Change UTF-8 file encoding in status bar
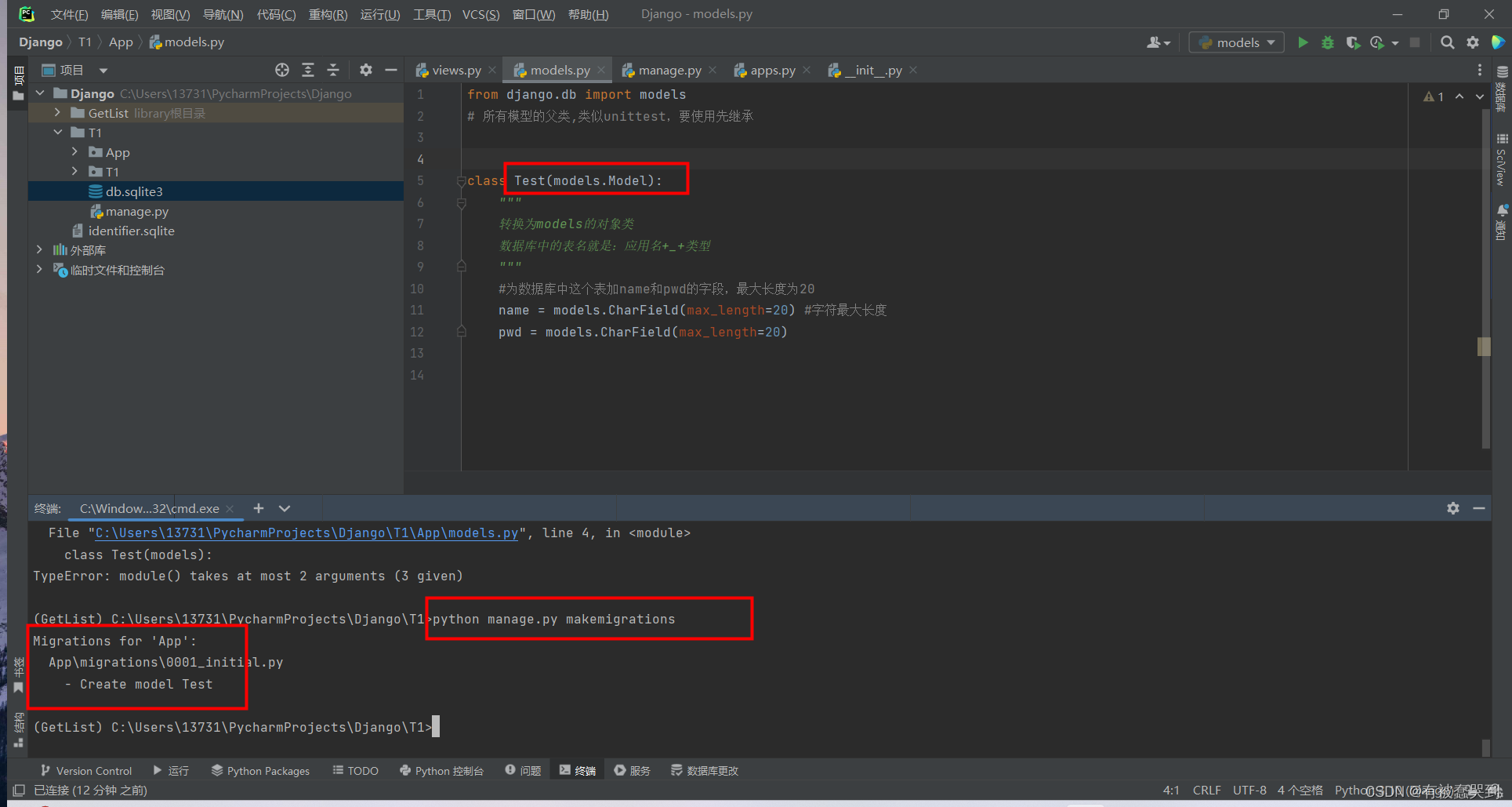 tap(1249, 791)
